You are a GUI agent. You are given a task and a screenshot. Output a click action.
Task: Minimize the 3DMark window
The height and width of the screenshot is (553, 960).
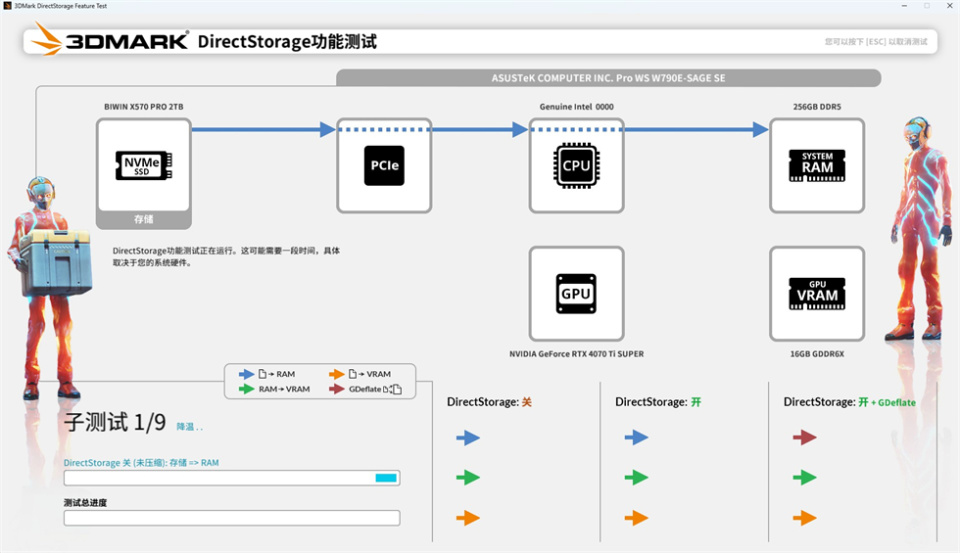coord(904,6)
